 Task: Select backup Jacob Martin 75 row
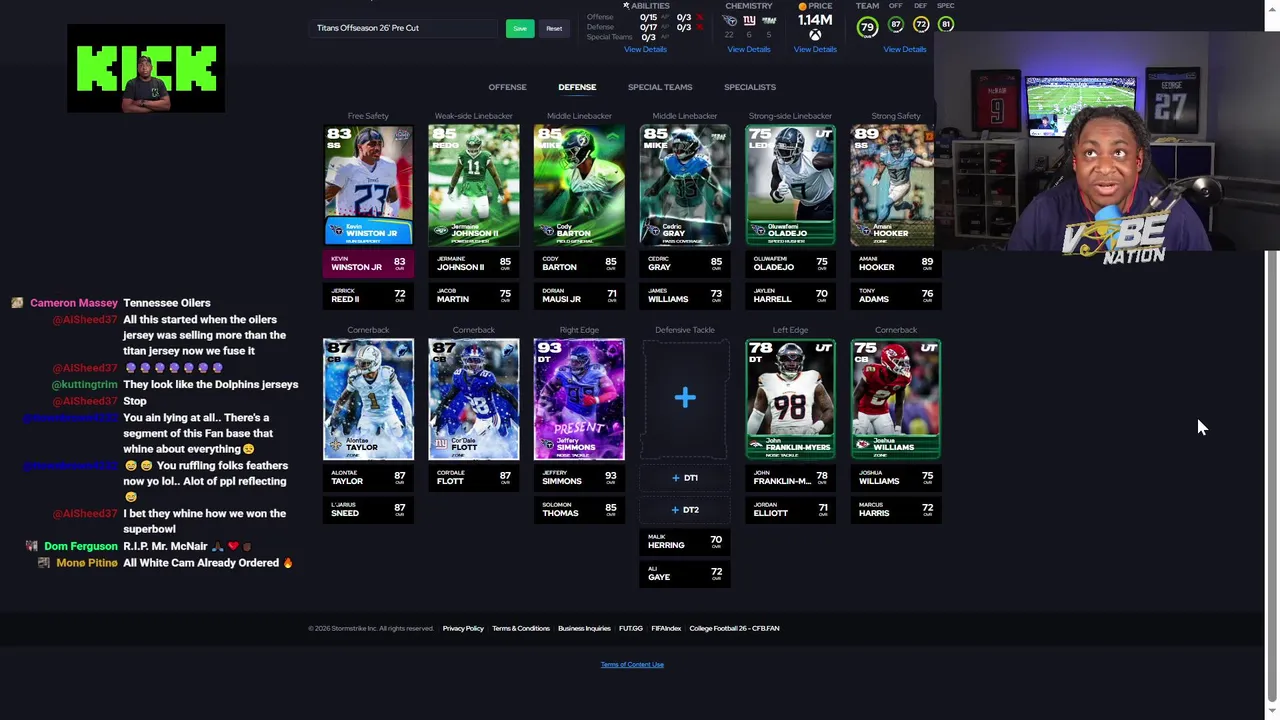pyautogui.click(x=473, y=295)
